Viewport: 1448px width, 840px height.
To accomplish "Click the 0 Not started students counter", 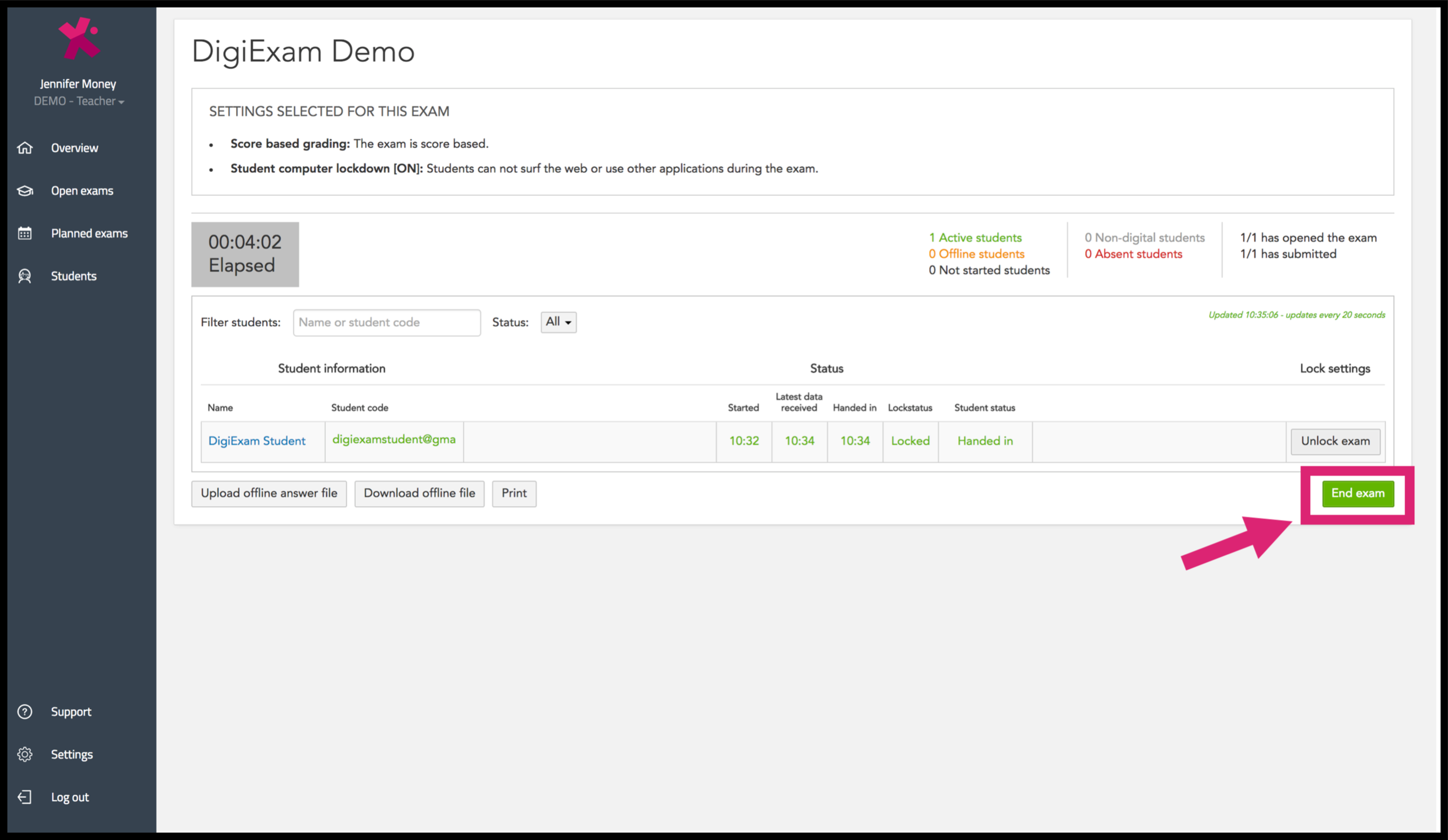I will point(989,270).
